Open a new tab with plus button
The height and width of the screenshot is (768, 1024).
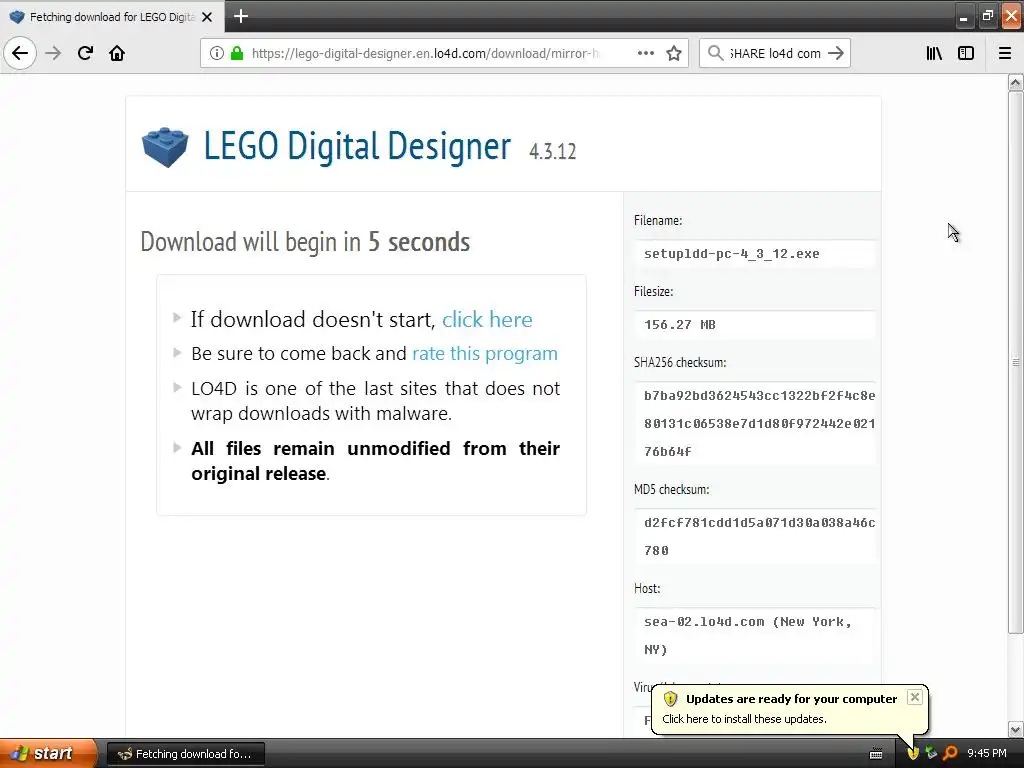pos(241,16)
